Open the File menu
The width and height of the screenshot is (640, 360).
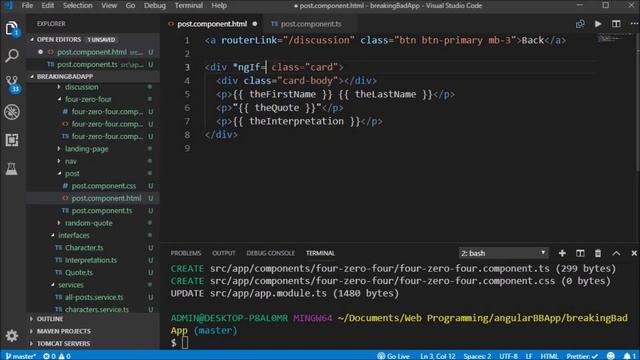pos(27,6)
